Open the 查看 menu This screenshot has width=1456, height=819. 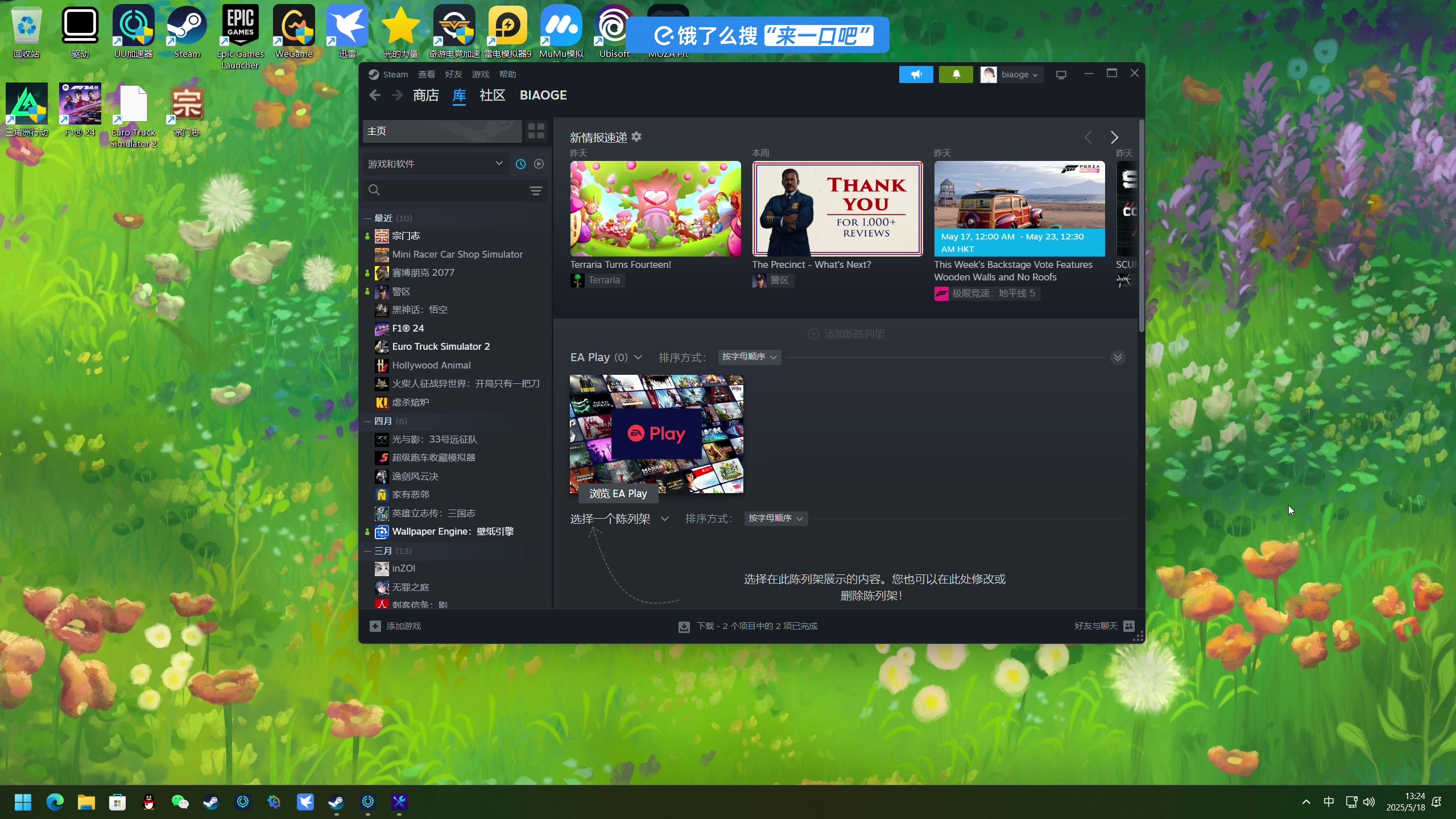pos(427,75)
